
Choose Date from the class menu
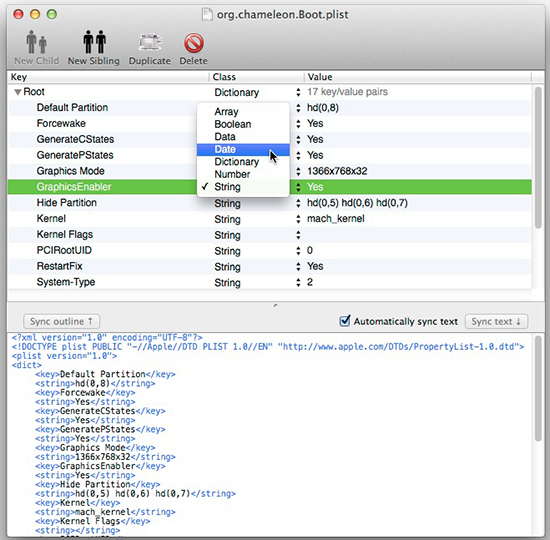point(243,149)
